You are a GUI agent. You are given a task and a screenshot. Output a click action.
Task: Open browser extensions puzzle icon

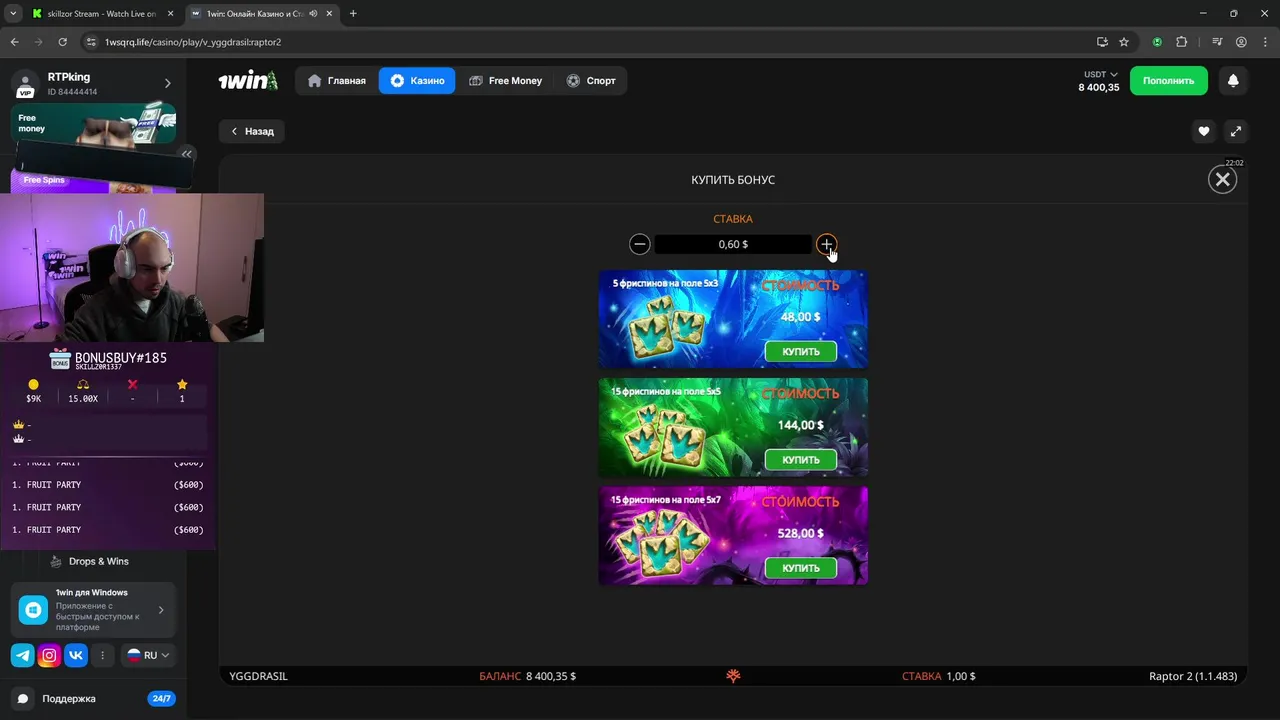point(1181,42)
